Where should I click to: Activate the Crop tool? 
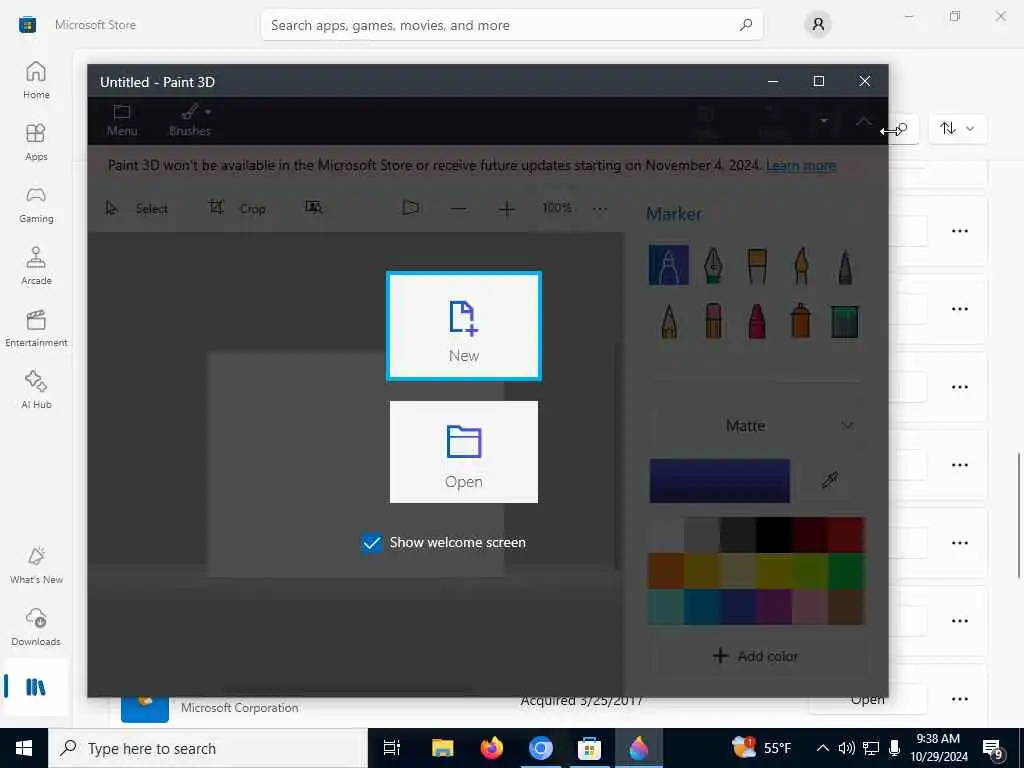point(236,208)
